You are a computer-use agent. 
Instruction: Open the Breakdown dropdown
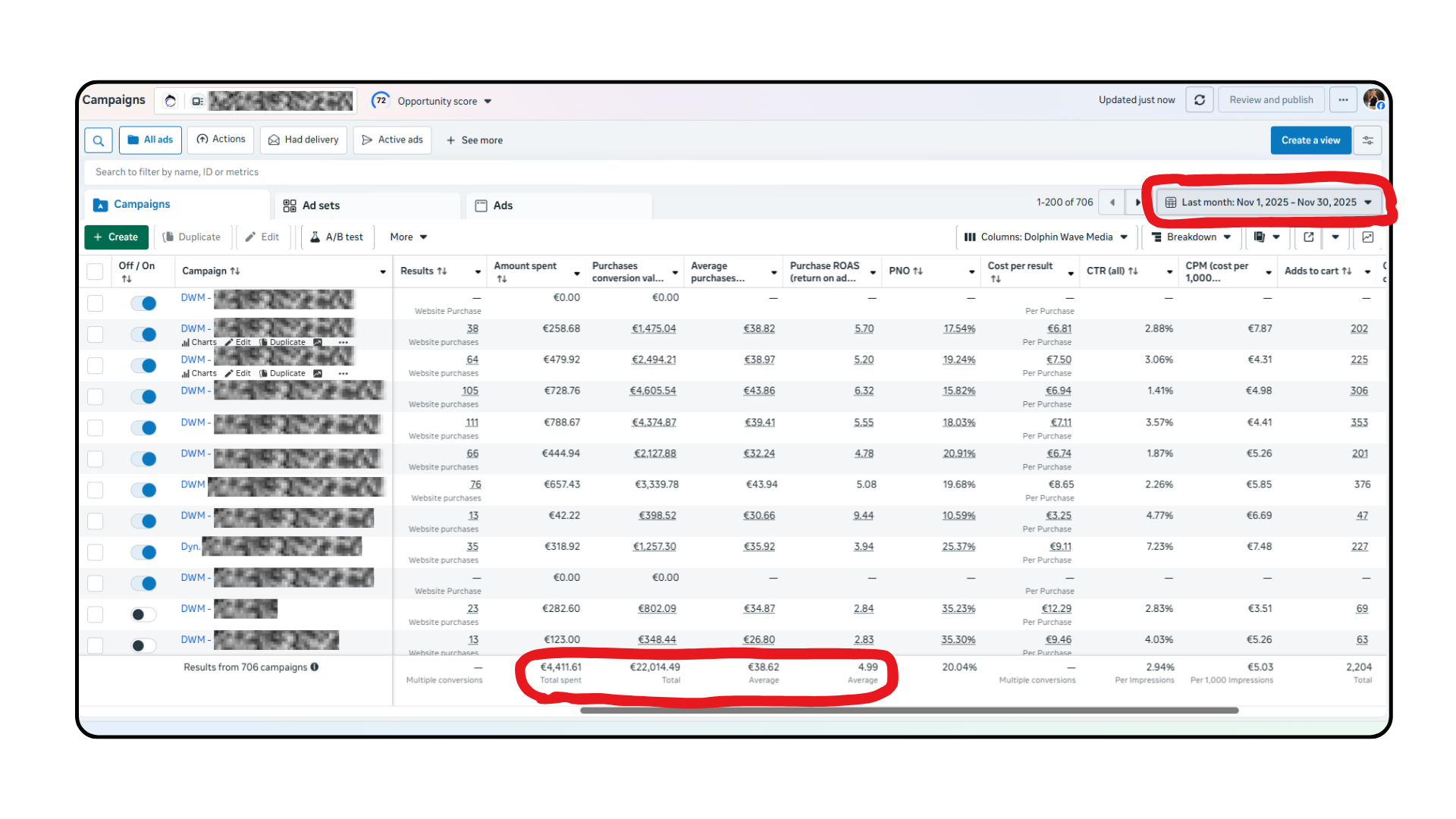(x=1191, y=237)
